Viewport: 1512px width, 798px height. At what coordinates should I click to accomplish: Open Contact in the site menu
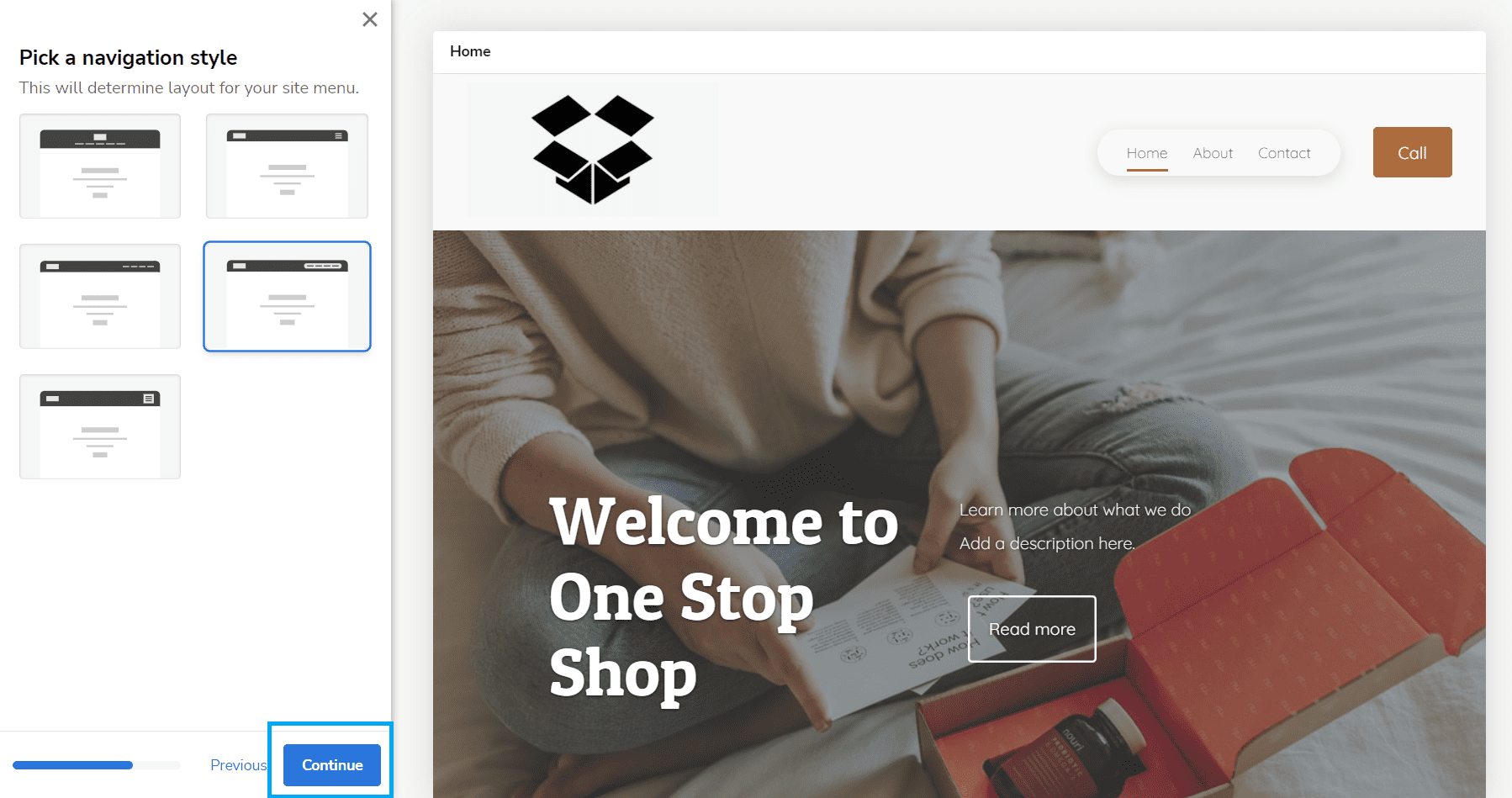1284,153
